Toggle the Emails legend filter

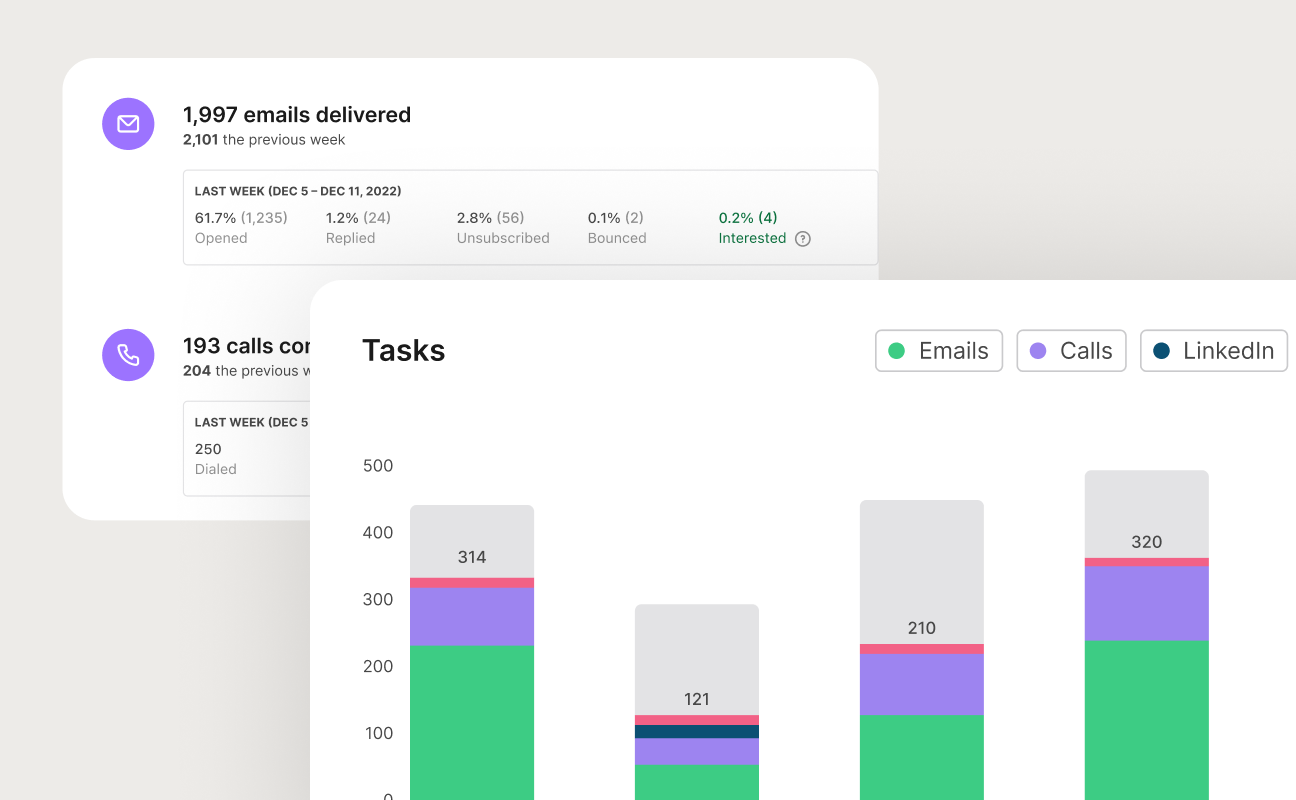click(x=938, y=351)
